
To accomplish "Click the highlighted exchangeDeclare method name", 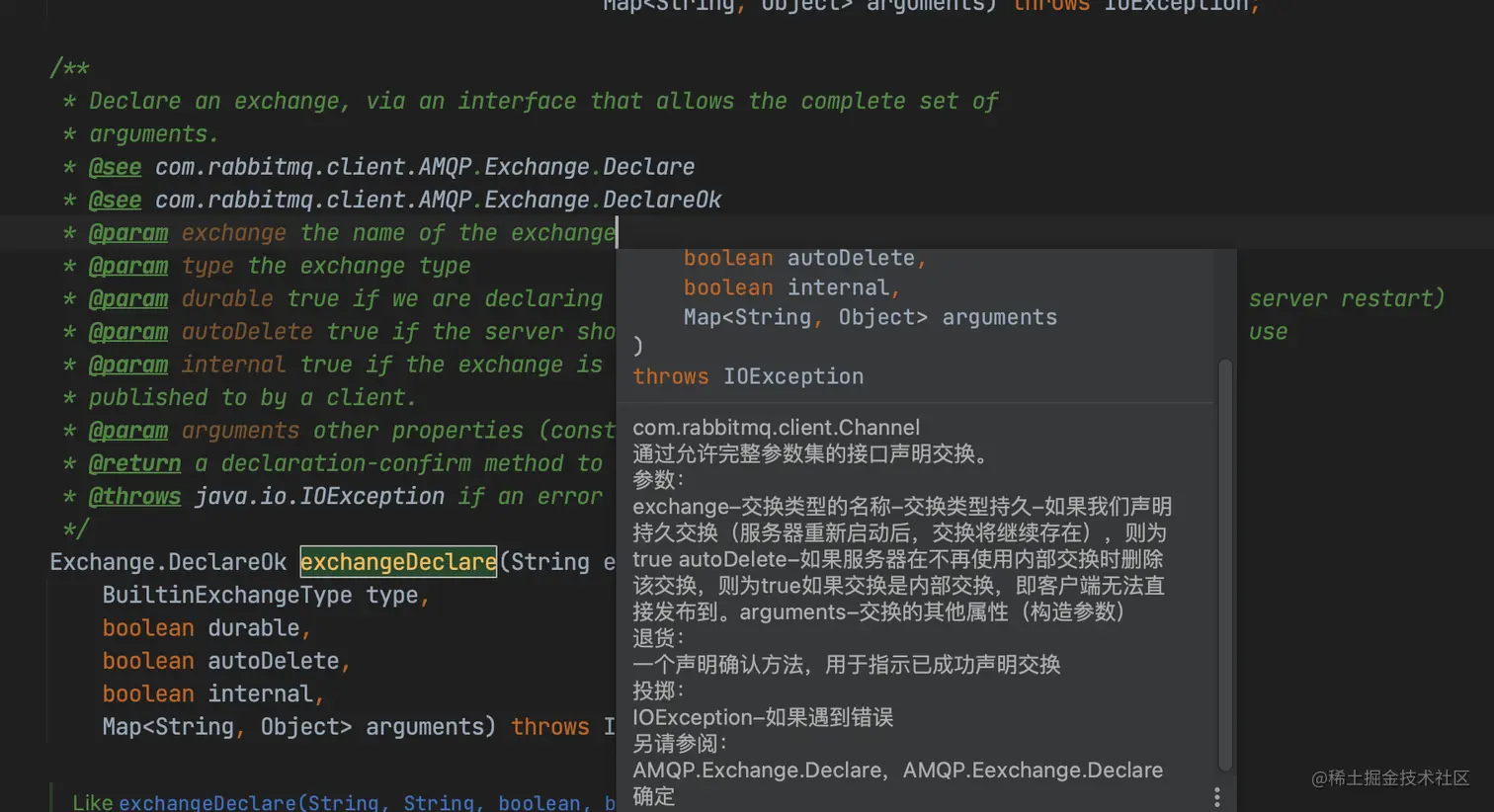I will [x=398, y=562].
